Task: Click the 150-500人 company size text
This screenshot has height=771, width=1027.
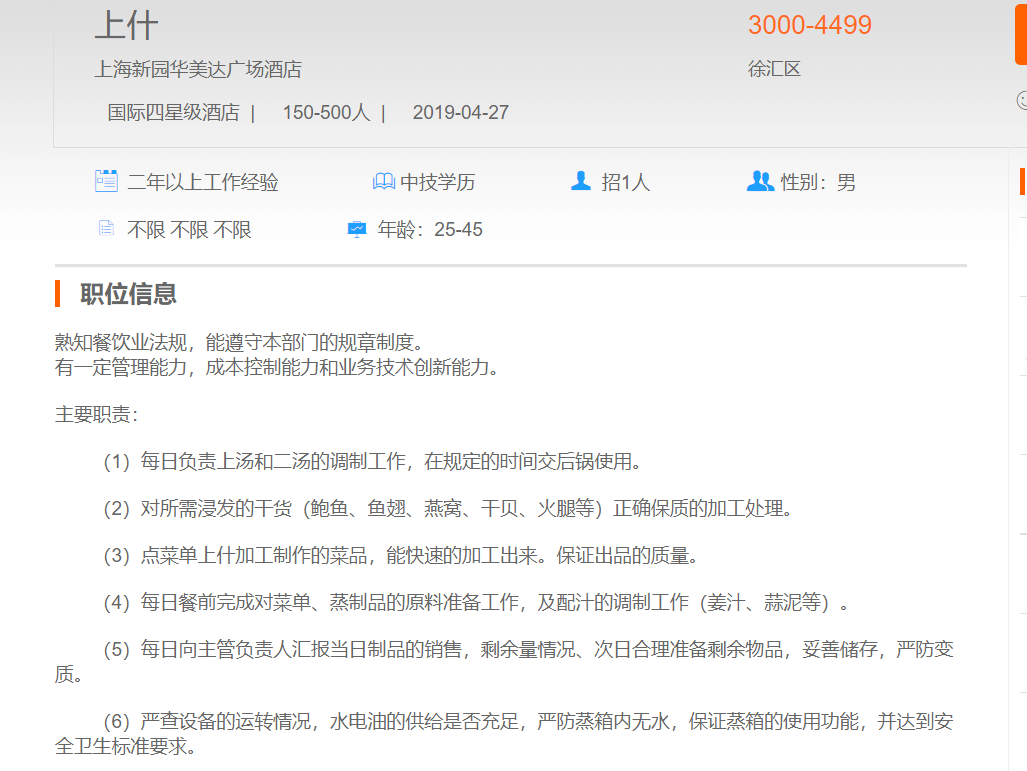Action: pyautogui.click(x=326, y=112)
